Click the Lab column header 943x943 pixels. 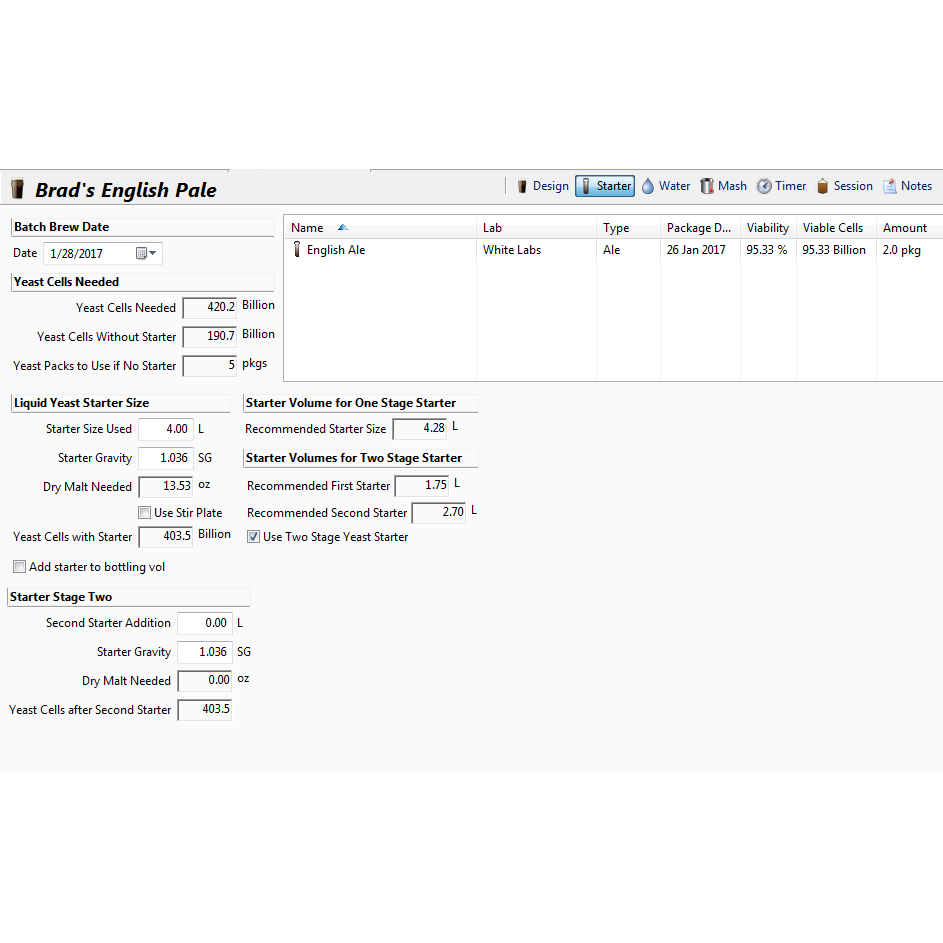click(x=493, y=228)
